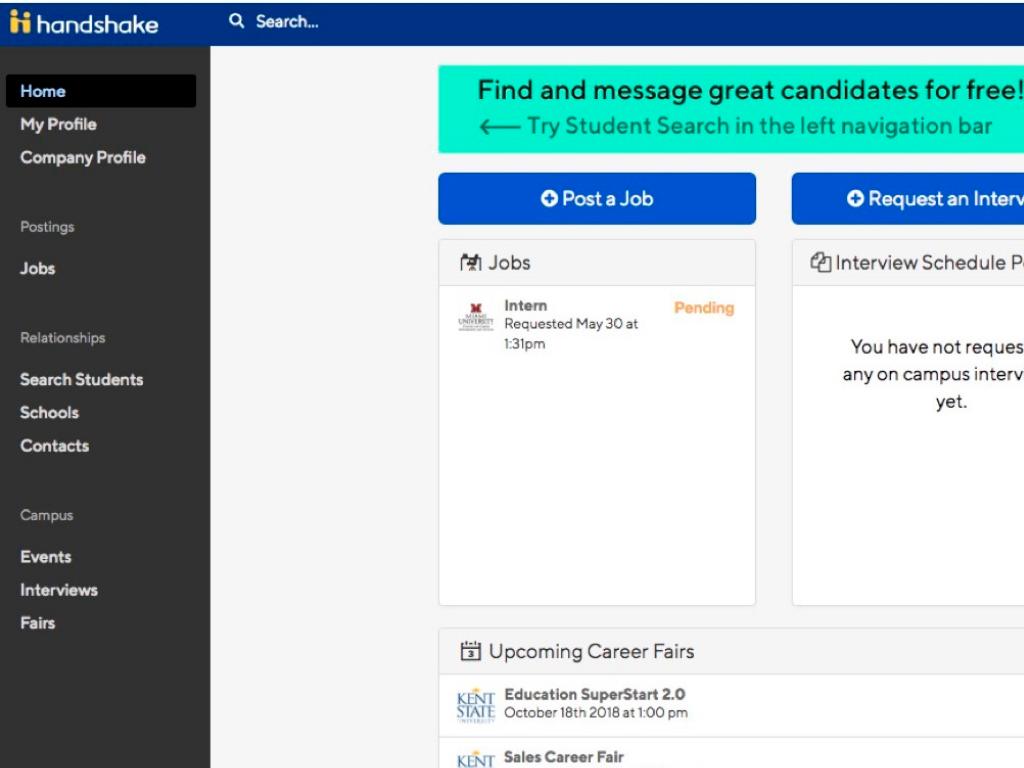Open Company Profile from sidebar
The width and height of the screenshot is (1024, 768).
82,157
